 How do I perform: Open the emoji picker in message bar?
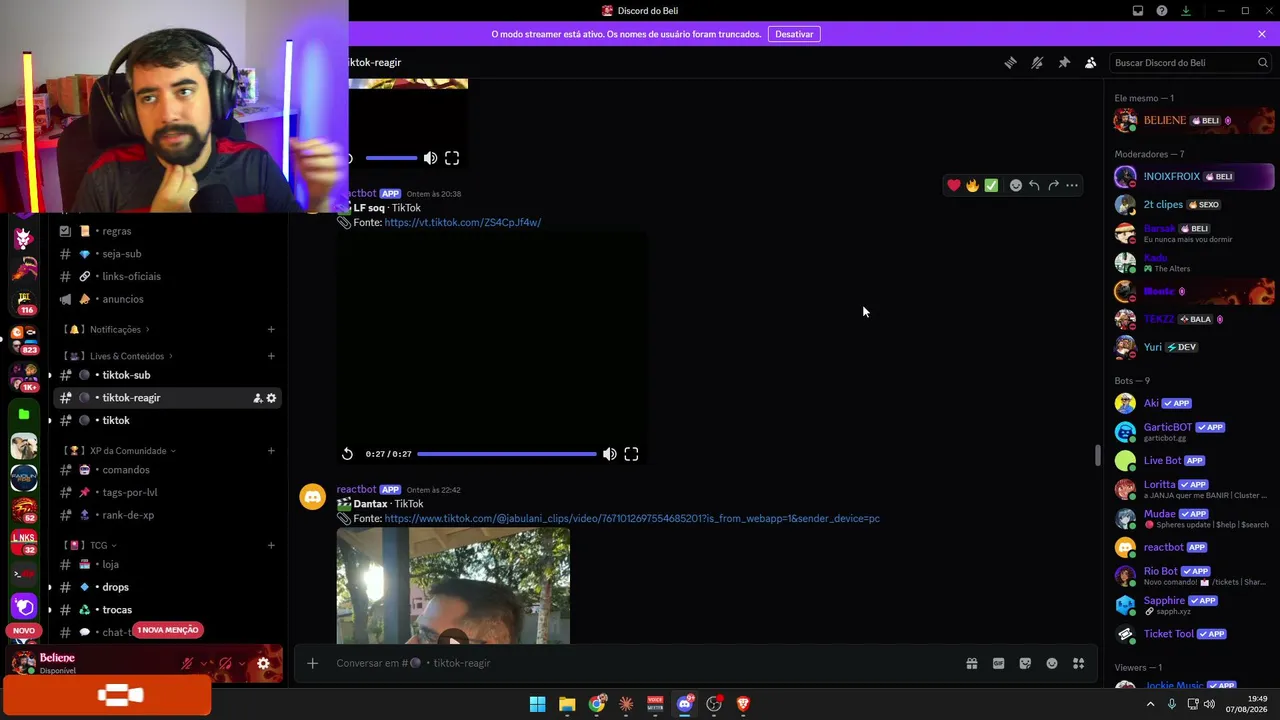click(x=1052, y=663)
